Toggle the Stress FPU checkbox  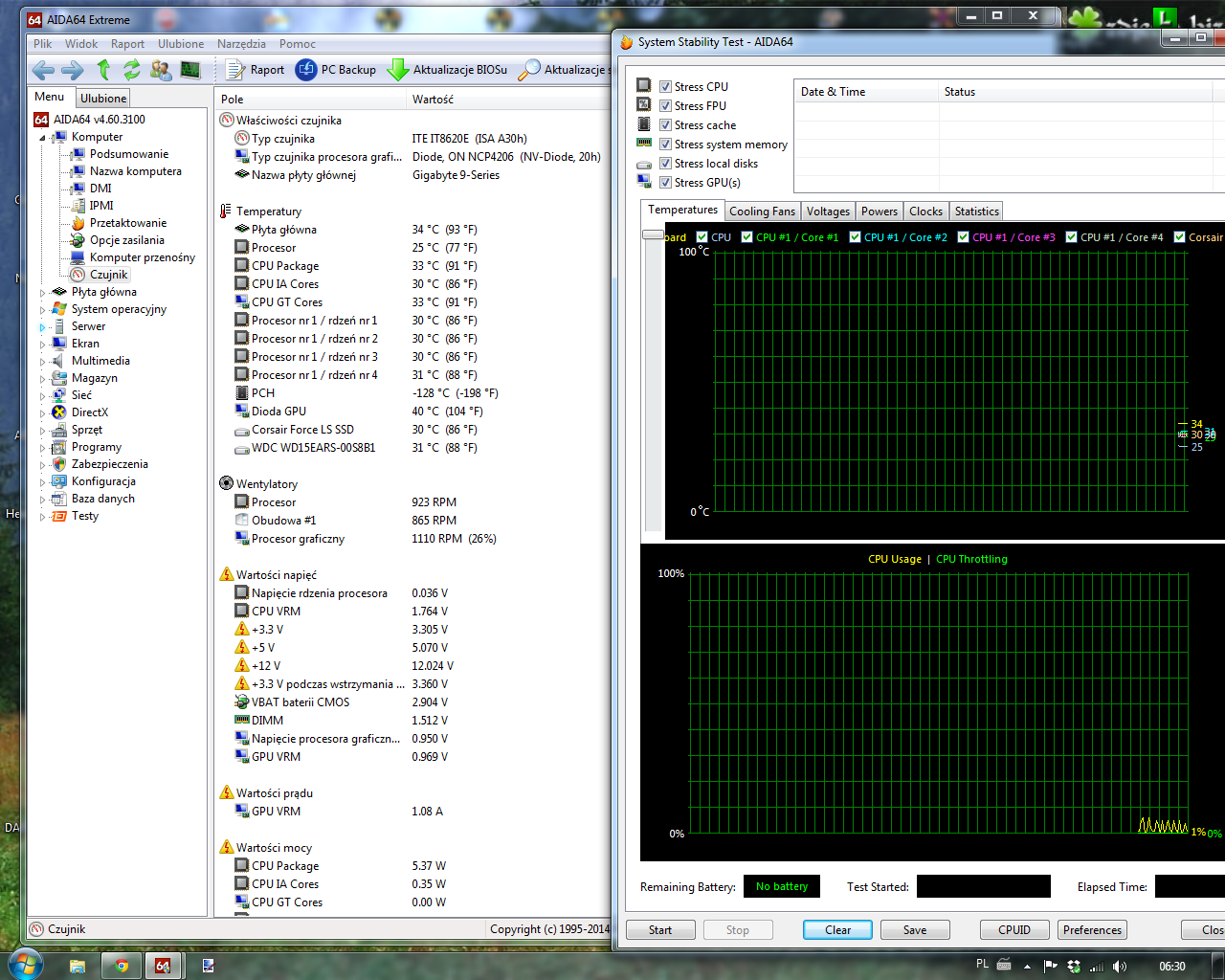click(665, 106)
